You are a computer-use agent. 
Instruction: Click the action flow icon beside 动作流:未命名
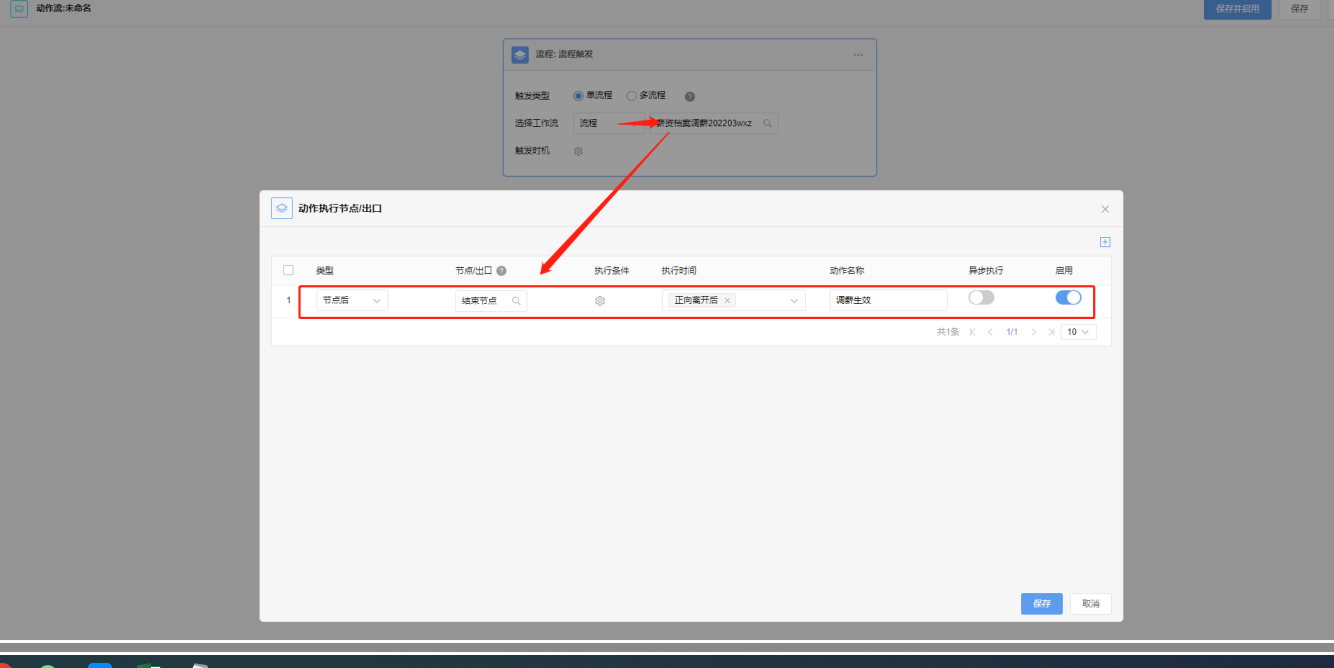click(19, 8)
